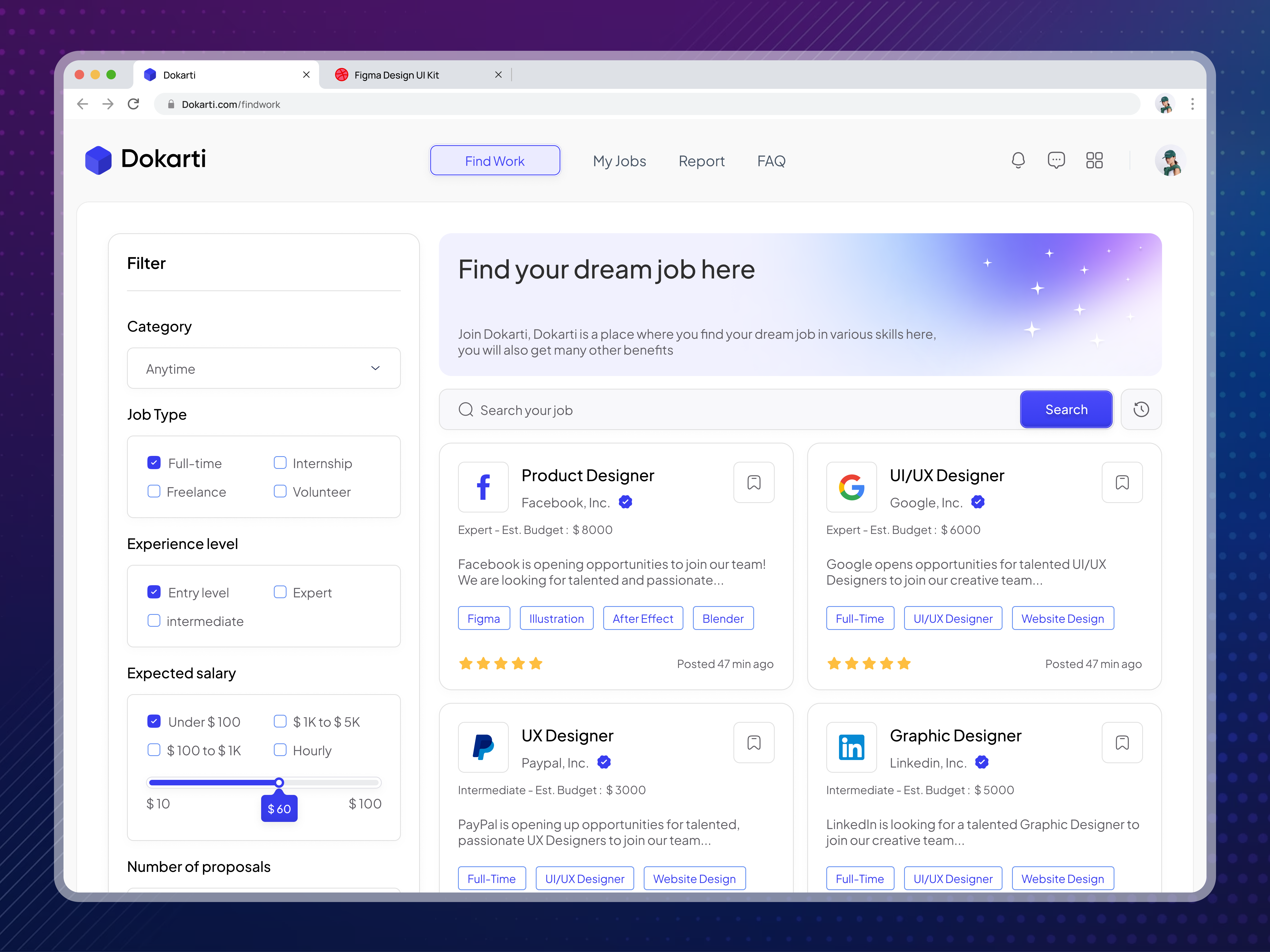Enable the Freelance job type checkbox
Screen dimensions: 1270x952
[x=154, y=491]
